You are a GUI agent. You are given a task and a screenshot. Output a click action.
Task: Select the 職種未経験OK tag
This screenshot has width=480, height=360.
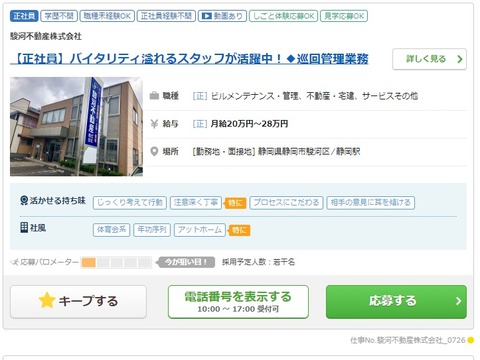[107, 16]
